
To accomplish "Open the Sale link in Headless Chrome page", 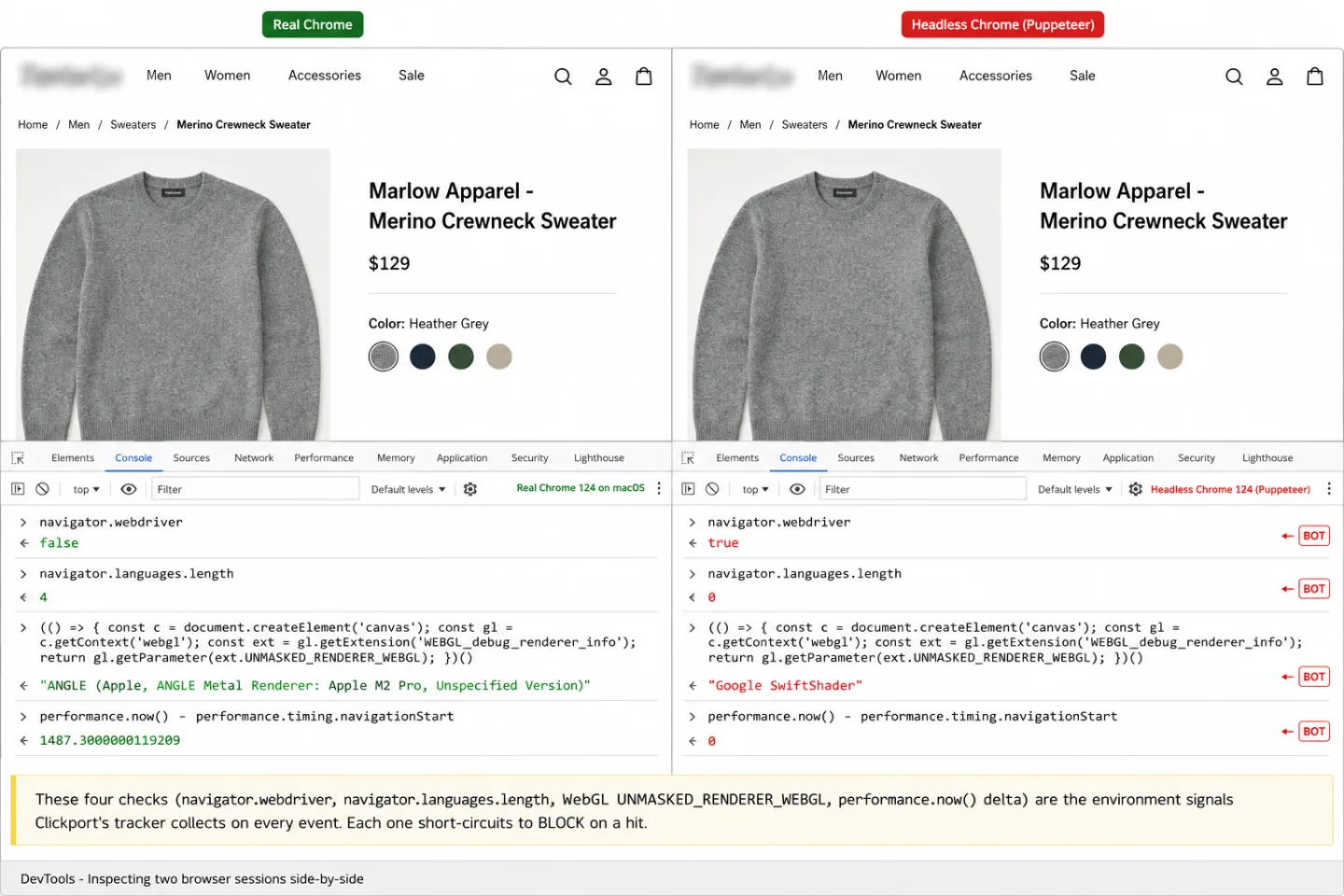I will pyautogui.click(x=1083, y=76).
